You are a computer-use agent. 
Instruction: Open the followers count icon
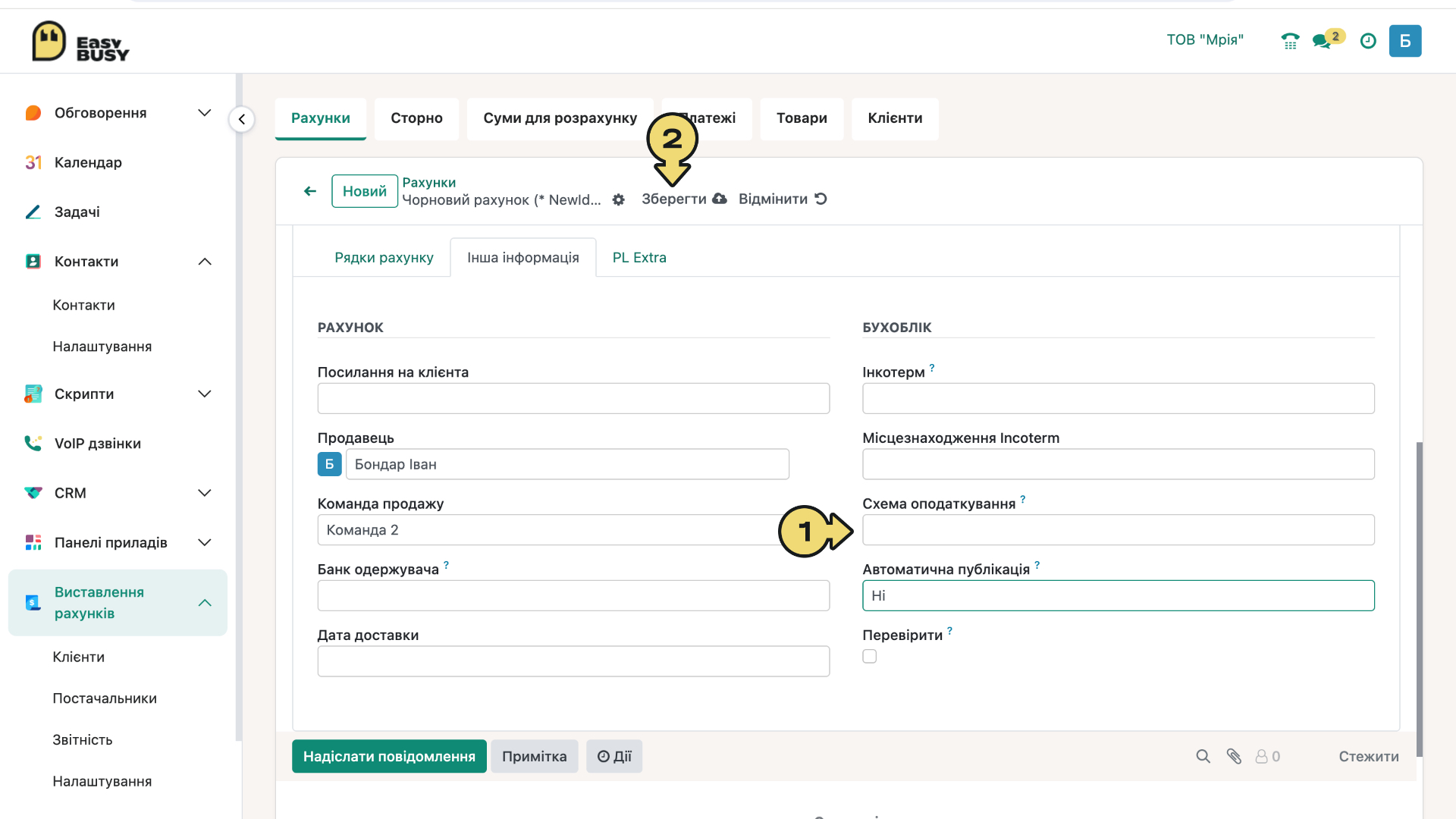[1267, 756]
